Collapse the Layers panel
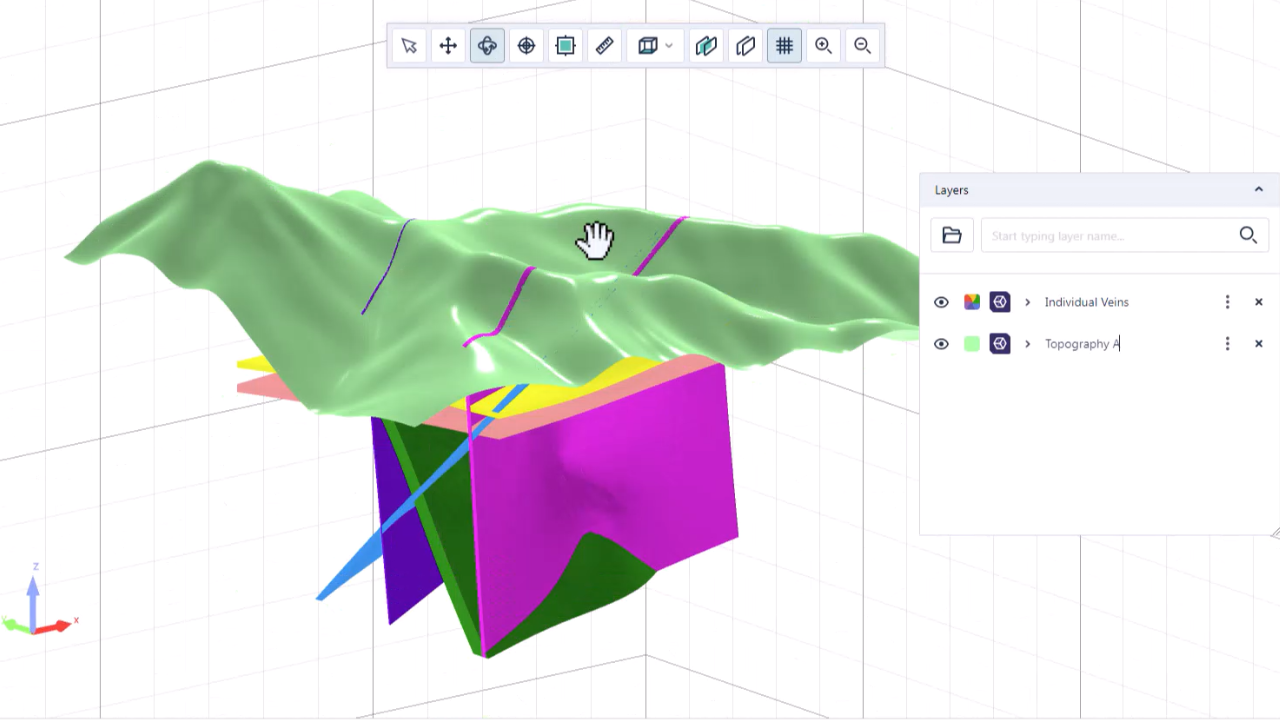 (x=1258, y=190)
